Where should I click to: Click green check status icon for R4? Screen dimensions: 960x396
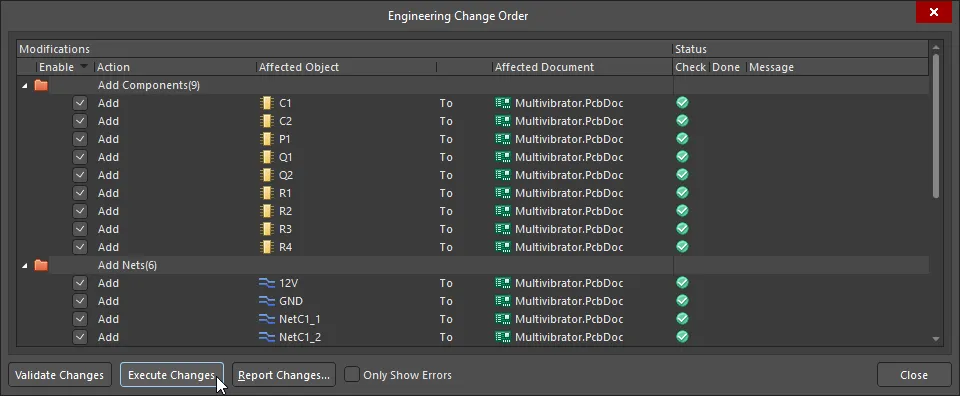point(682,246)
